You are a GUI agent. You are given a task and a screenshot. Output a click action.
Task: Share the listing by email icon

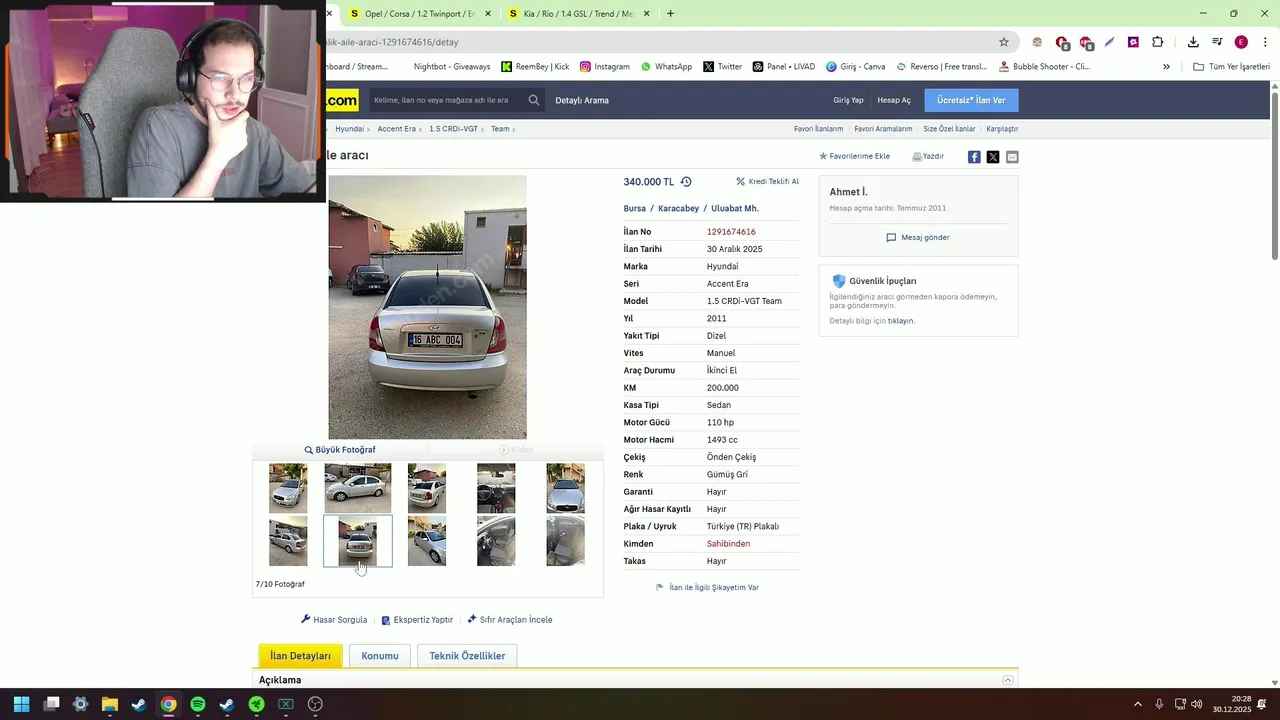coord(1012,157)
